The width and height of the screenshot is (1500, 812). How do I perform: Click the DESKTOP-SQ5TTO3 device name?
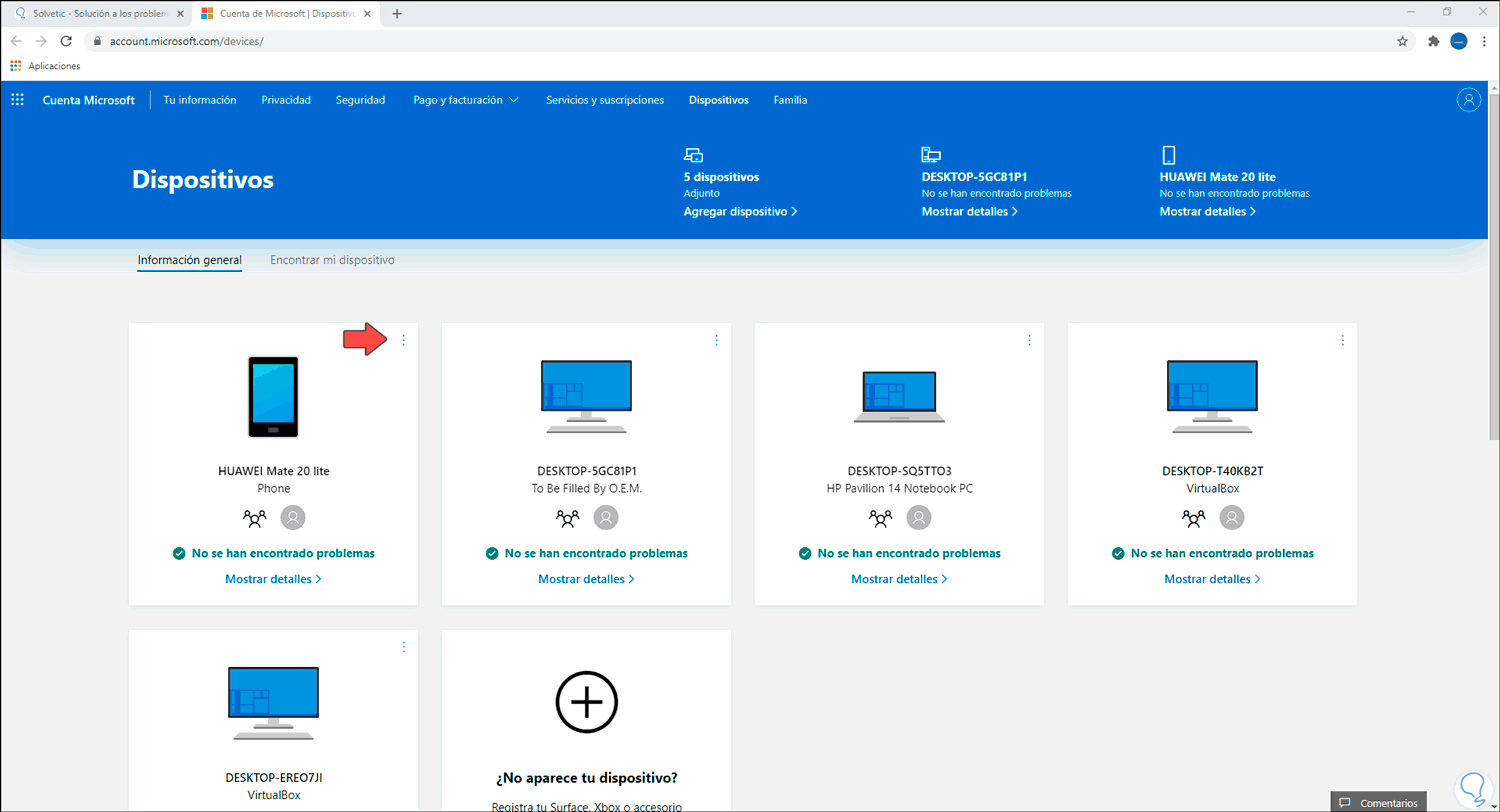[899, 470]
